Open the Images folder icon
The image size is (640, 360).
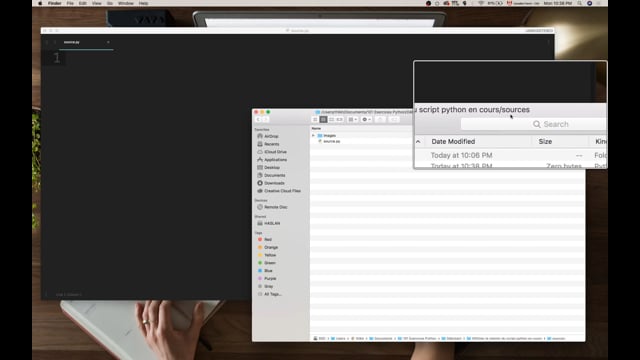(320, 136)
